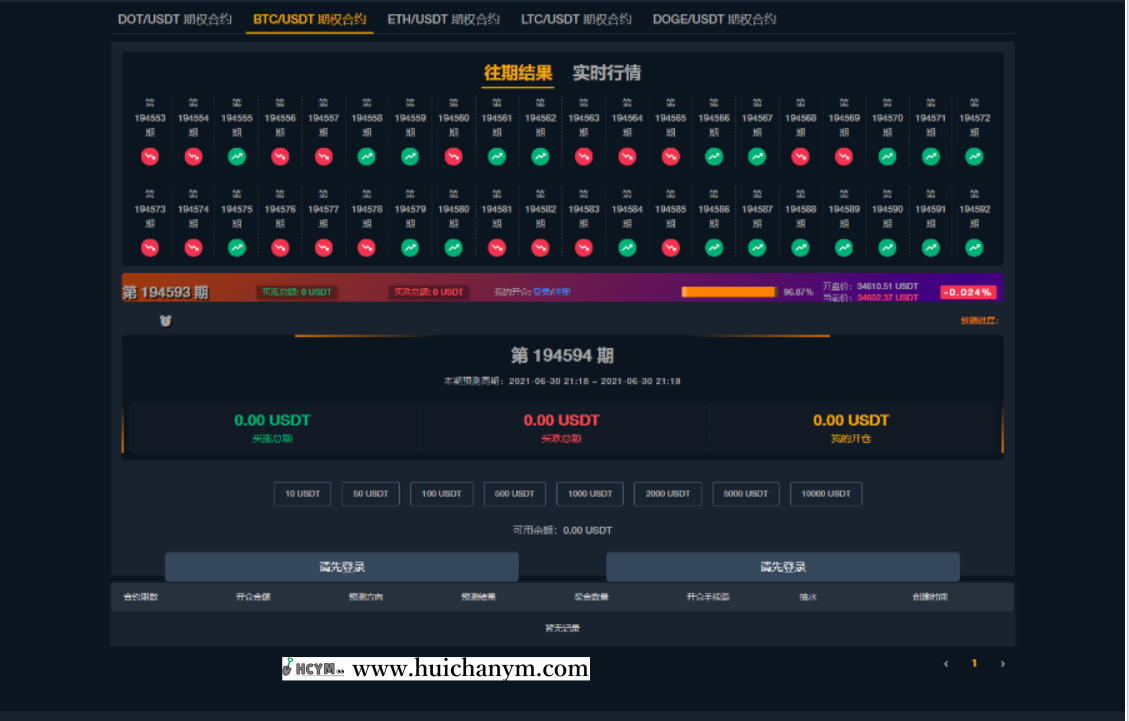
Task: Open the 登录/注册 link in the banner
Action: pyautogui.click(x=551, y=292)
